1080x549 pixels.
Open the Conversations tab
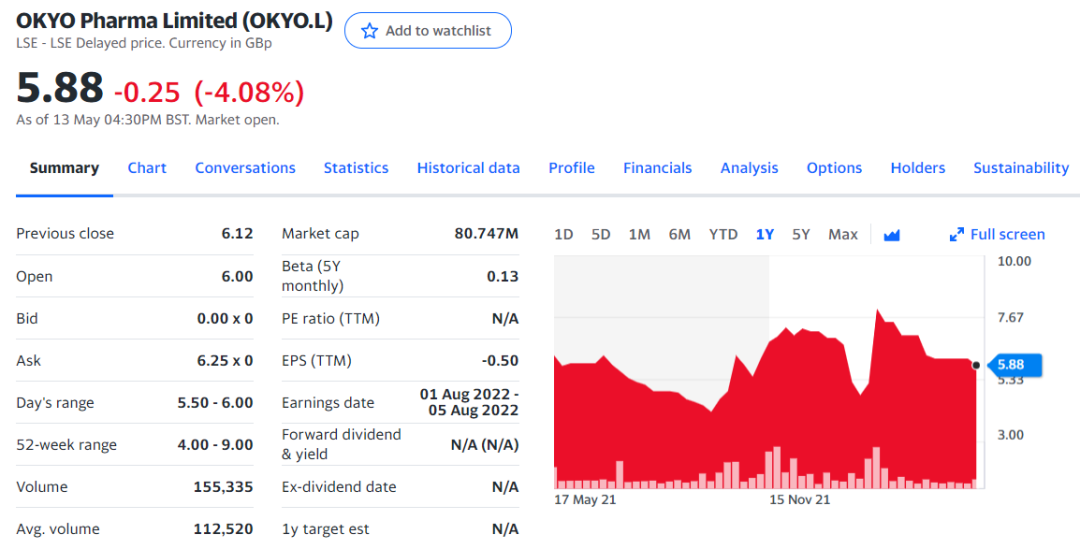(x=245, y=168)
